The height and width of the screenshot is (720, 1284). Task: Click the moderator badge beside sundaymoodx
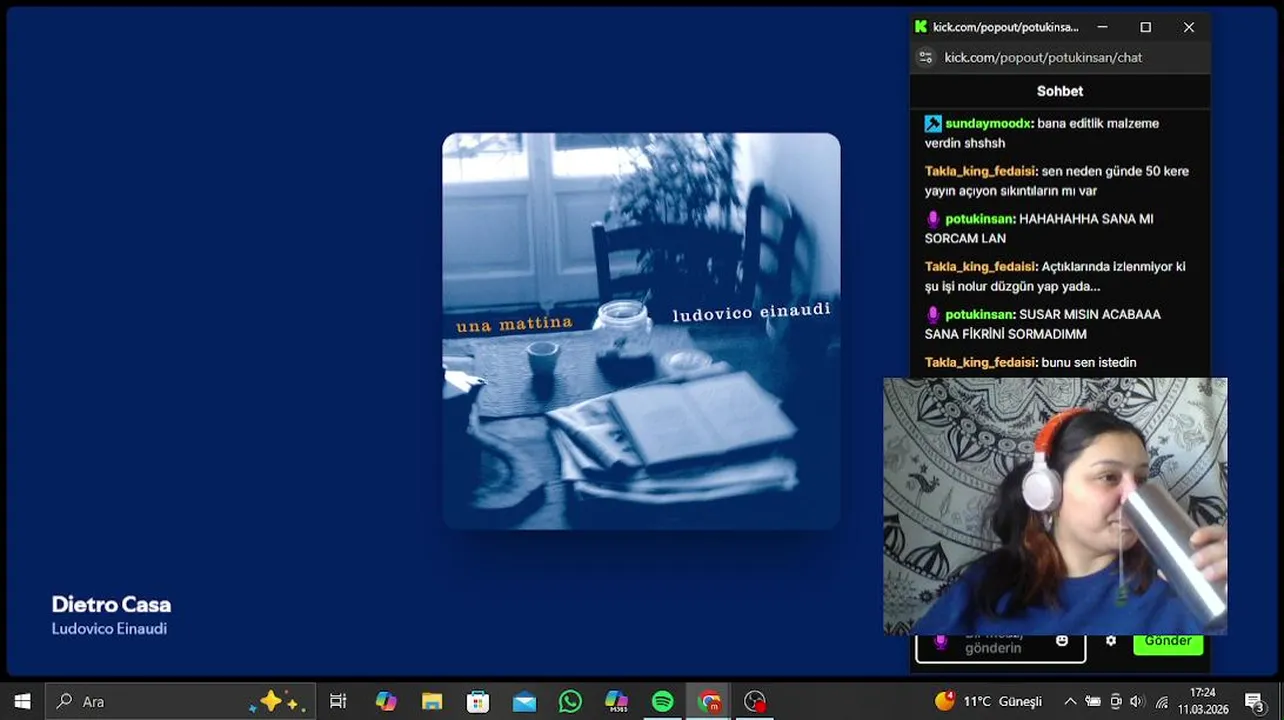[x=933, y=123]
